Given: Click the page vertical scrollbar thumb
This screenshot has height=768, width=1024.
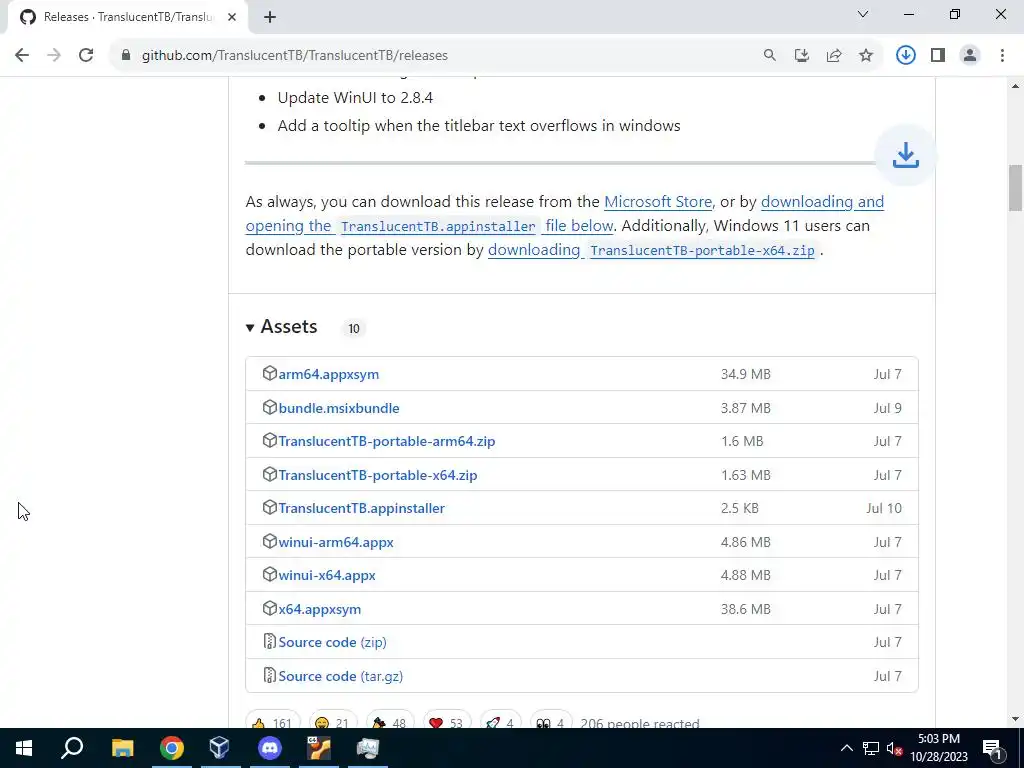Looking at the screenshot, I should [x=1015, y=189].
